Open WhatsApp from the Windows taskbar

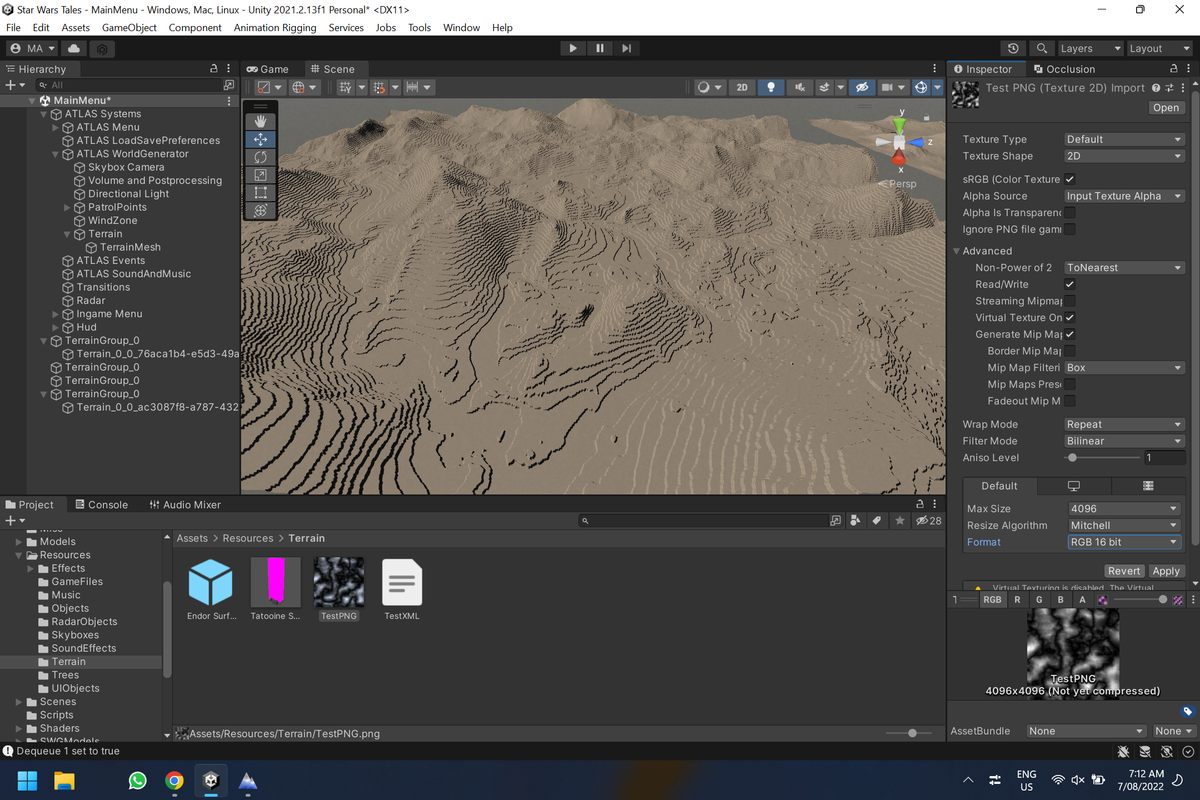click(137, 781)
